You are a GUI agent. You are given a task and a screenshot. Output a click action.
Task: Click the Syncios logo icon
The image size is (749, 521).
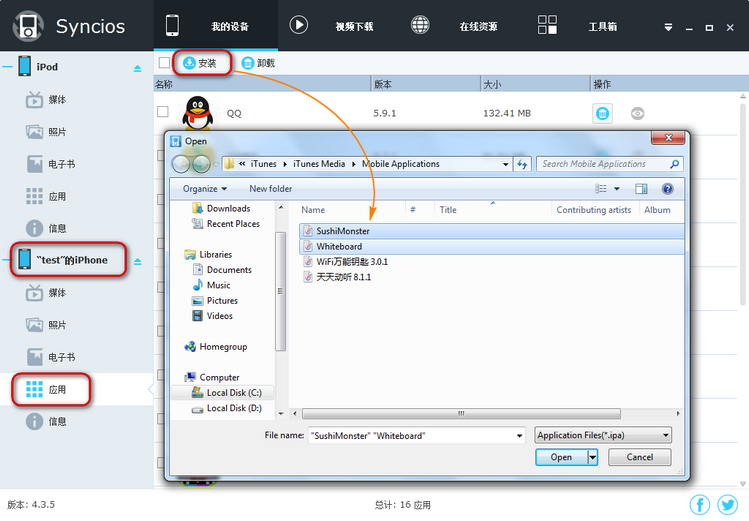click(x=28, y=26)
